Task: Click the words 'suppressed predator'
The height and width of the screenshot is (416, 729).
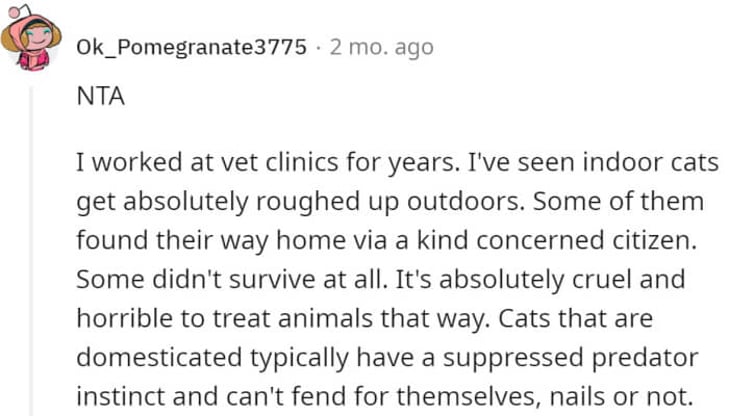Action: [x=570, y=358]
